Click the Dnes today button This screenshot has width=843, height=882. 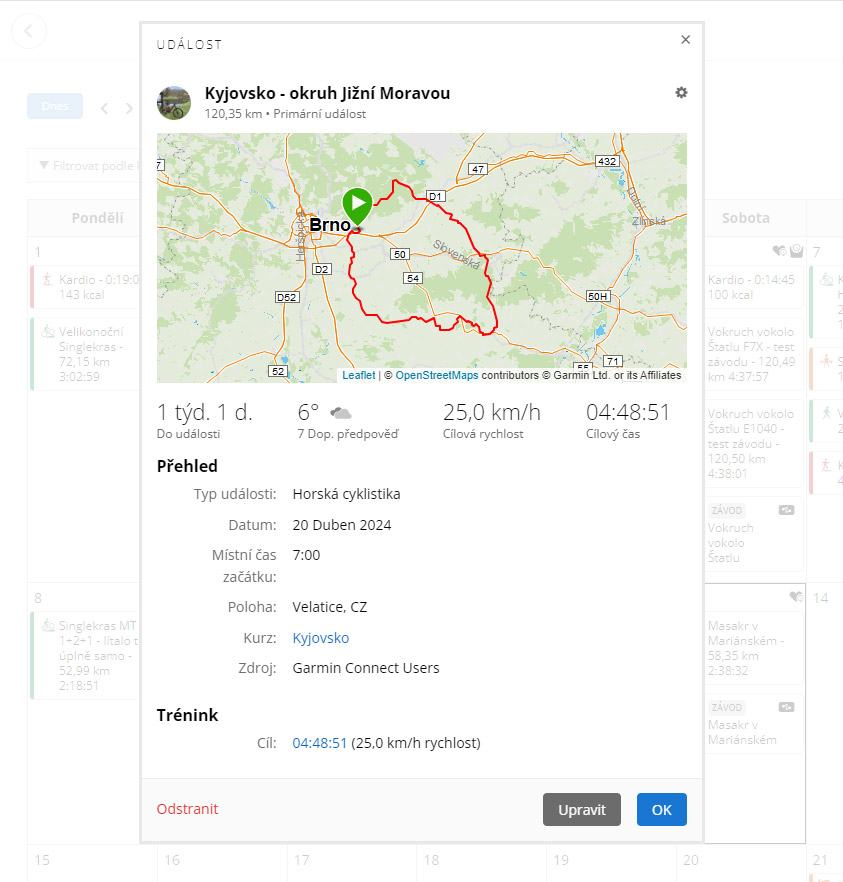tap(55, 106)
